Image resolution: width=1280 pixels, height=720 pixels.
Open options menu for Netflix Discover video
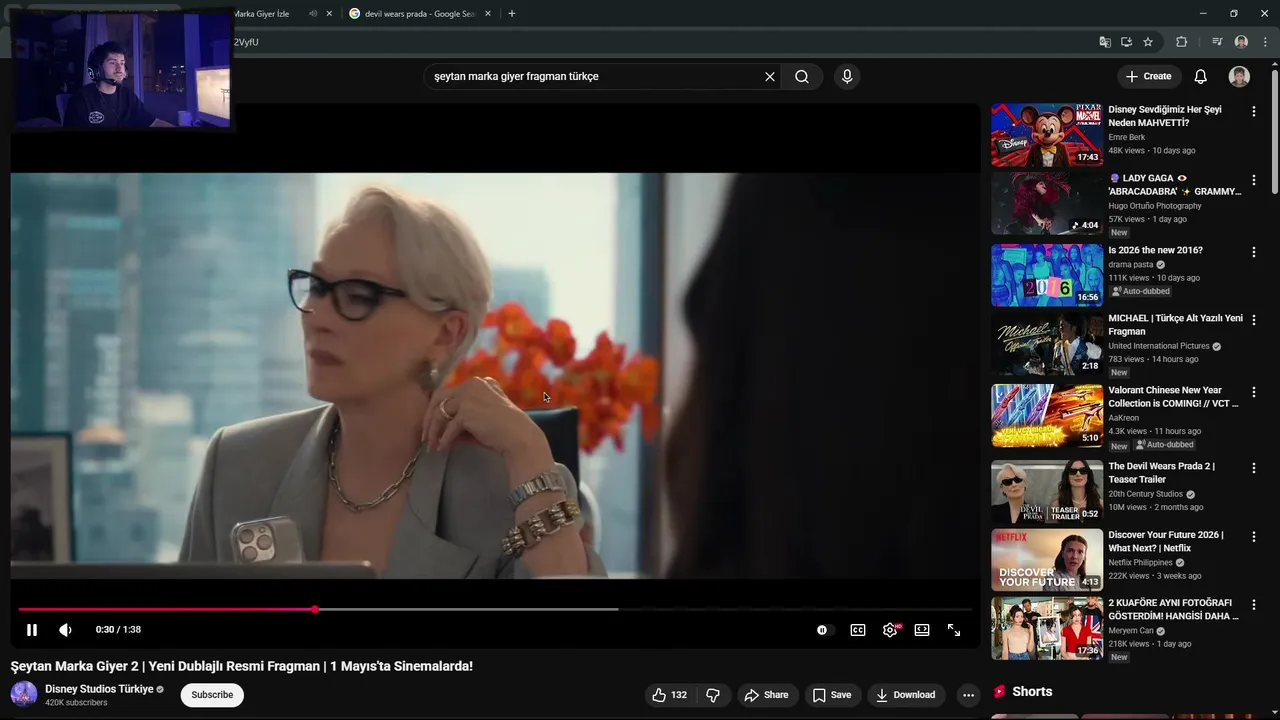(x=1254, y=537)
